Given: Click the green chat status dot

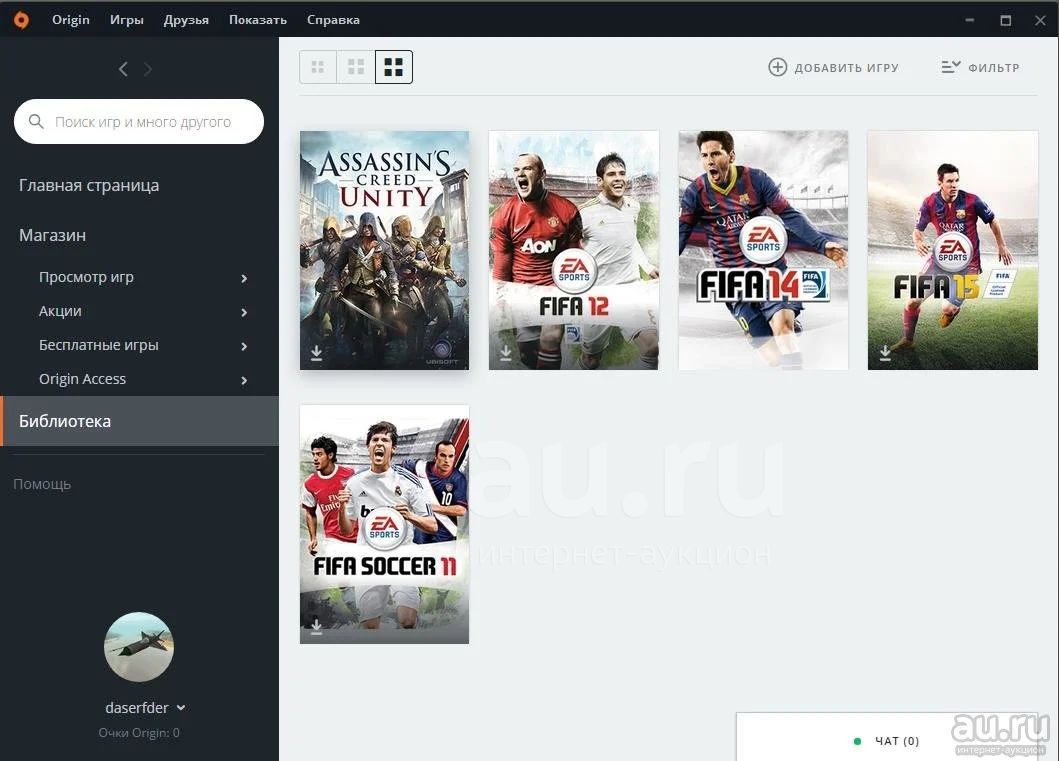Looking at the screenshot, I should pyautogui.click(x=857, y=741).
